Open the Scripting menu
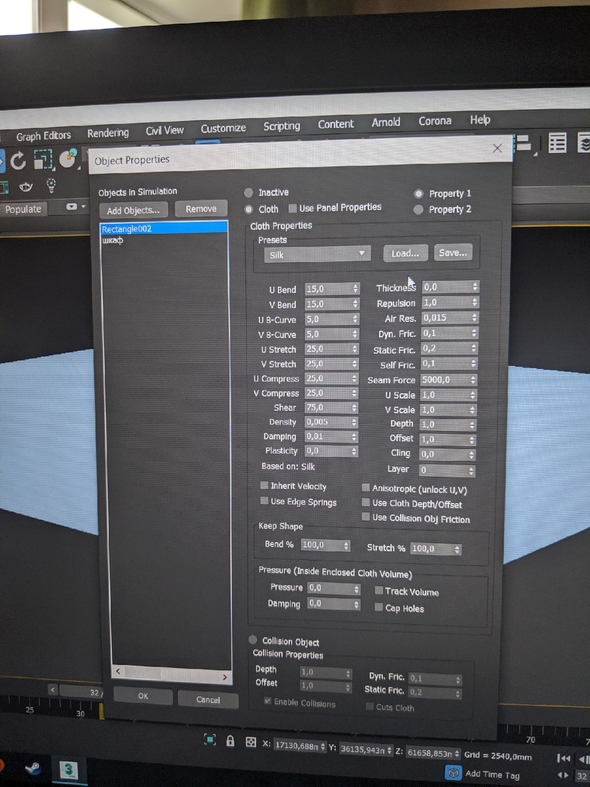Screen dimensions: 590x787 click(281, 126)
